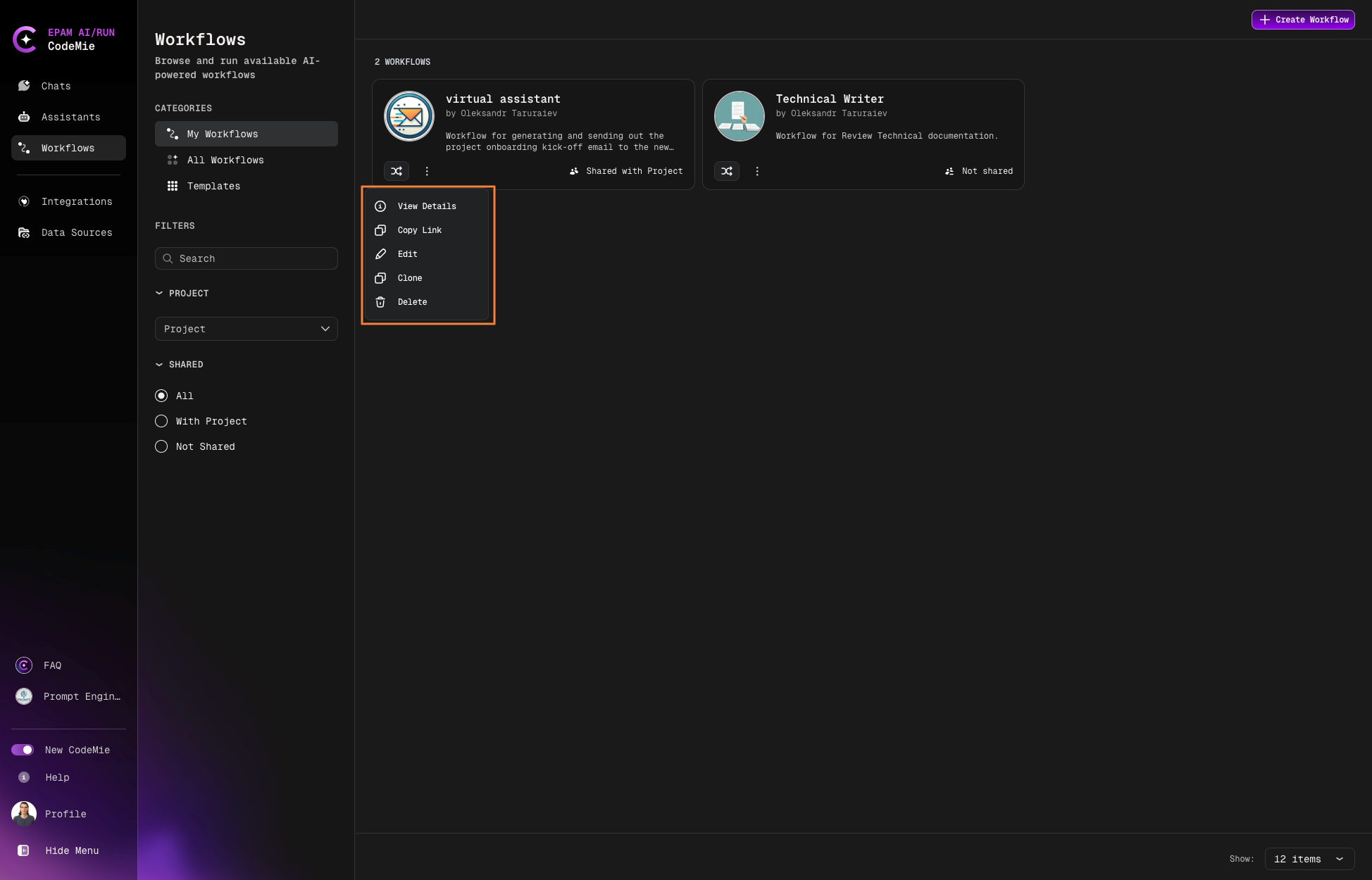Open Data Sources via its icon

(23, 232)
